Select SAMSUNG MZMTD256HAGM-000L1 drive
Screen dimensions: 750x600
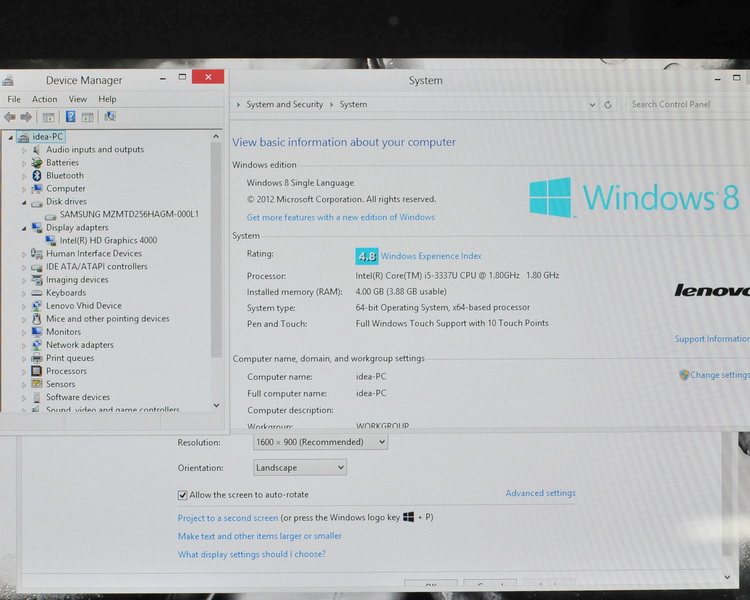pos(129,214)
